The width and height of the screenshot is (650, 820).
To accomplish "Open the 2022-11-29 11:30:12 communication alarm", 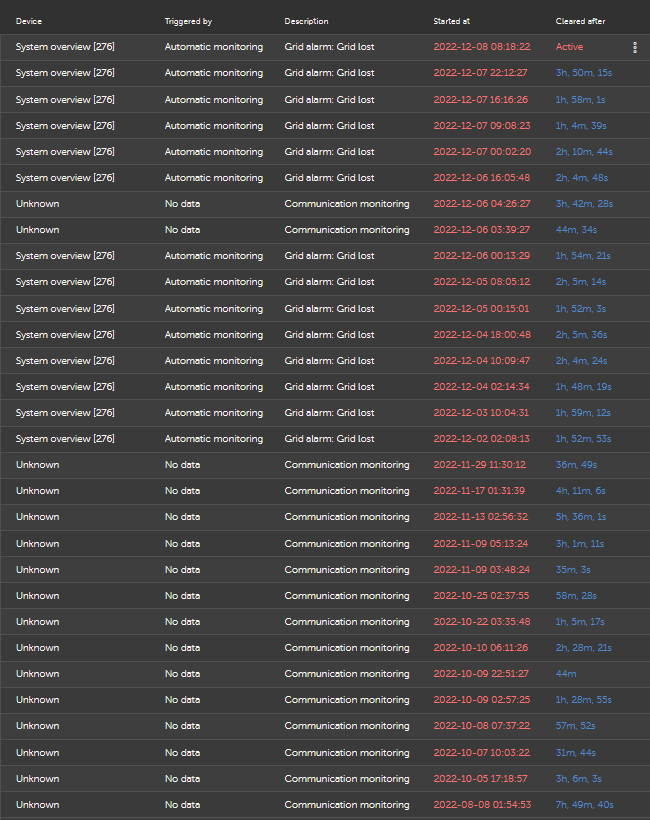I will (325, 465).
